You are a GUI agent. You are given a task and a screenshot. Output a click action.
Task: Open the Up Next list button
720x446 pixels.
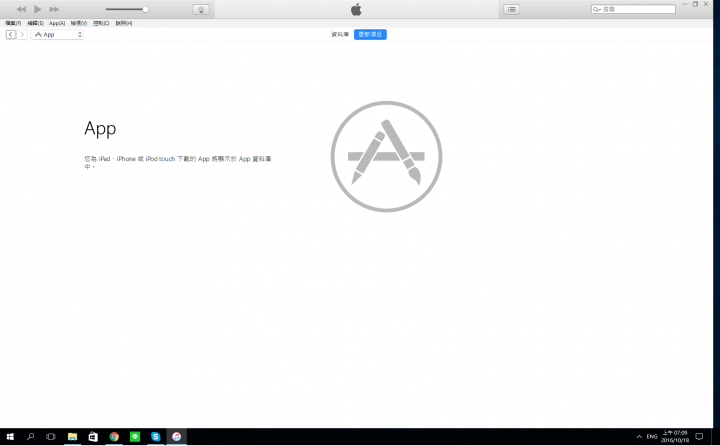(x=512, y=9)
